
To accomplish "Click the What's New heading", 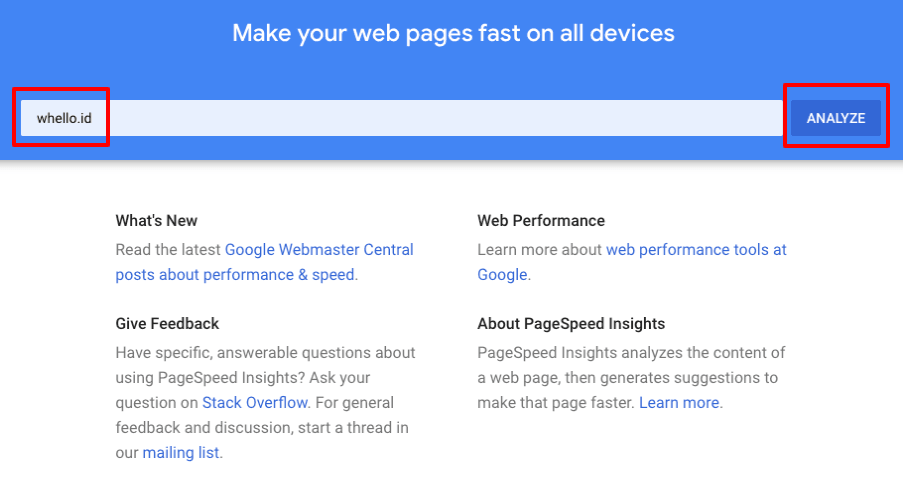I will click(x=156, y=220).
